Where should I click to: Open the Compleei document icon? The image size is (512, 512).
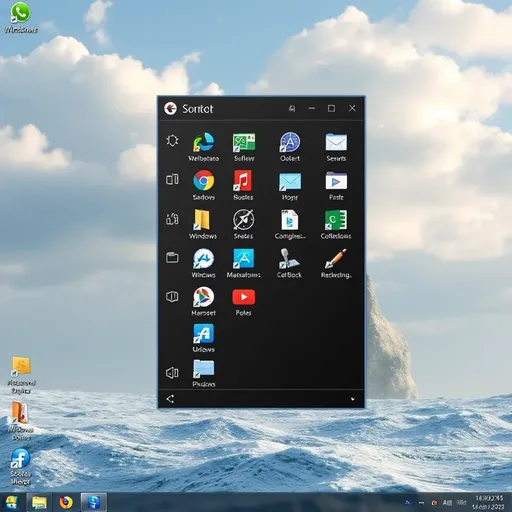tap(289, 220)
